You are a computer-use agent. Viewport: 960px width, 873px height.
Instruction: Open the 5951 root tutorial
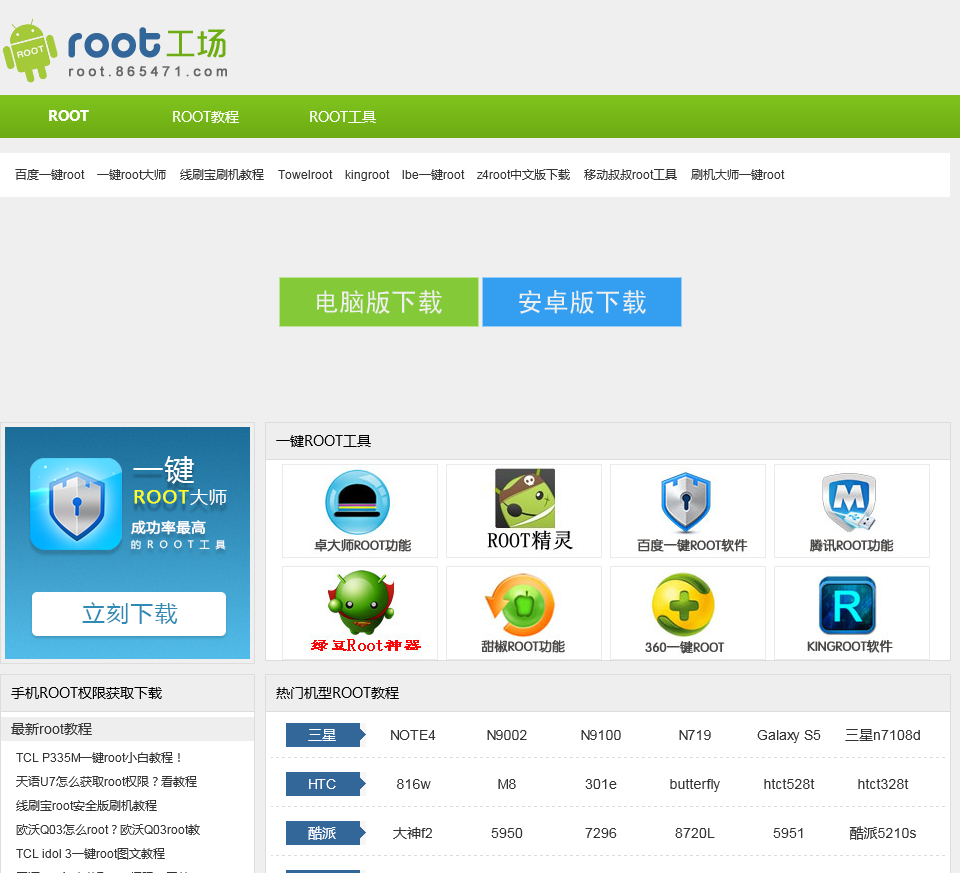tap(789, 833)
